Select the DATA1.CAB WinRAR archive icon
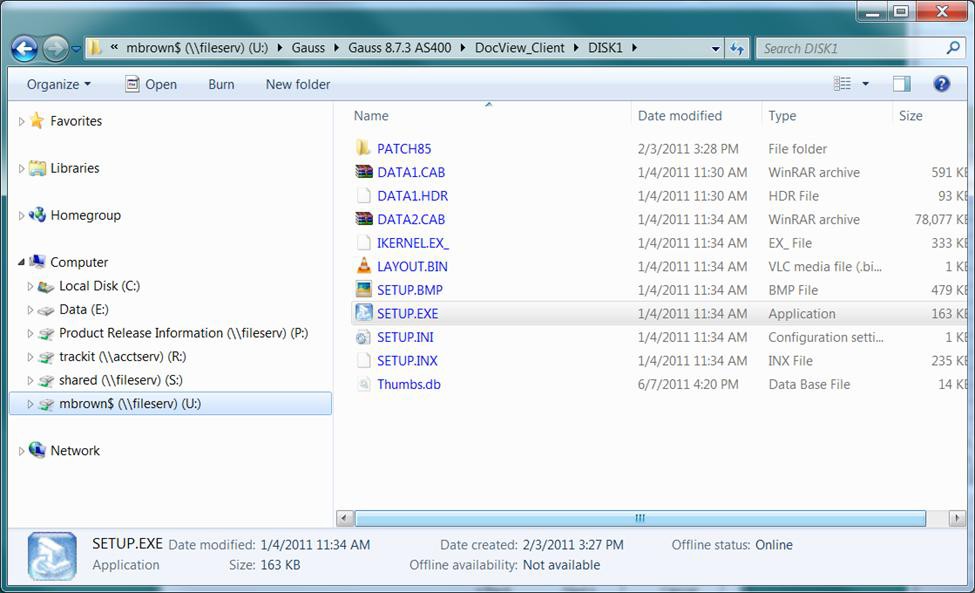This screenshot has width=975, height=593. [x=363, y=172]
